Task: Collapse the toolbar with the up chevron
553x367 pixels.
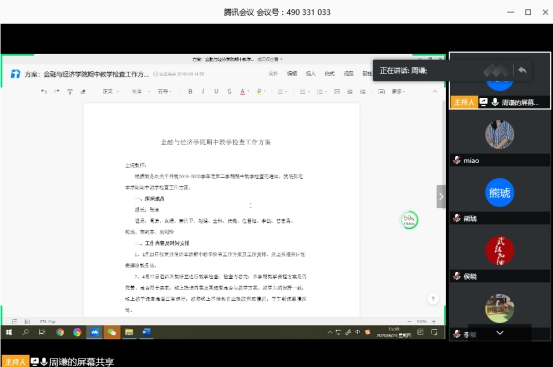Action: coord(435,91)
